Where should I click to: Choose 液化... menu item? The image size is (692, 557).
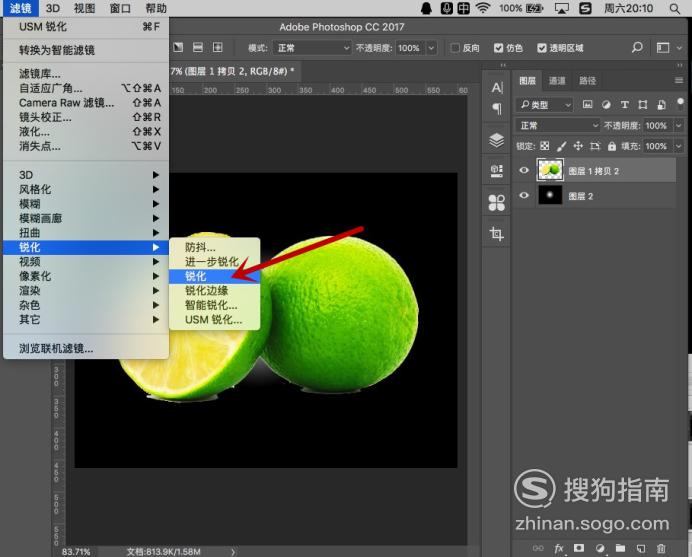[86, 132]
